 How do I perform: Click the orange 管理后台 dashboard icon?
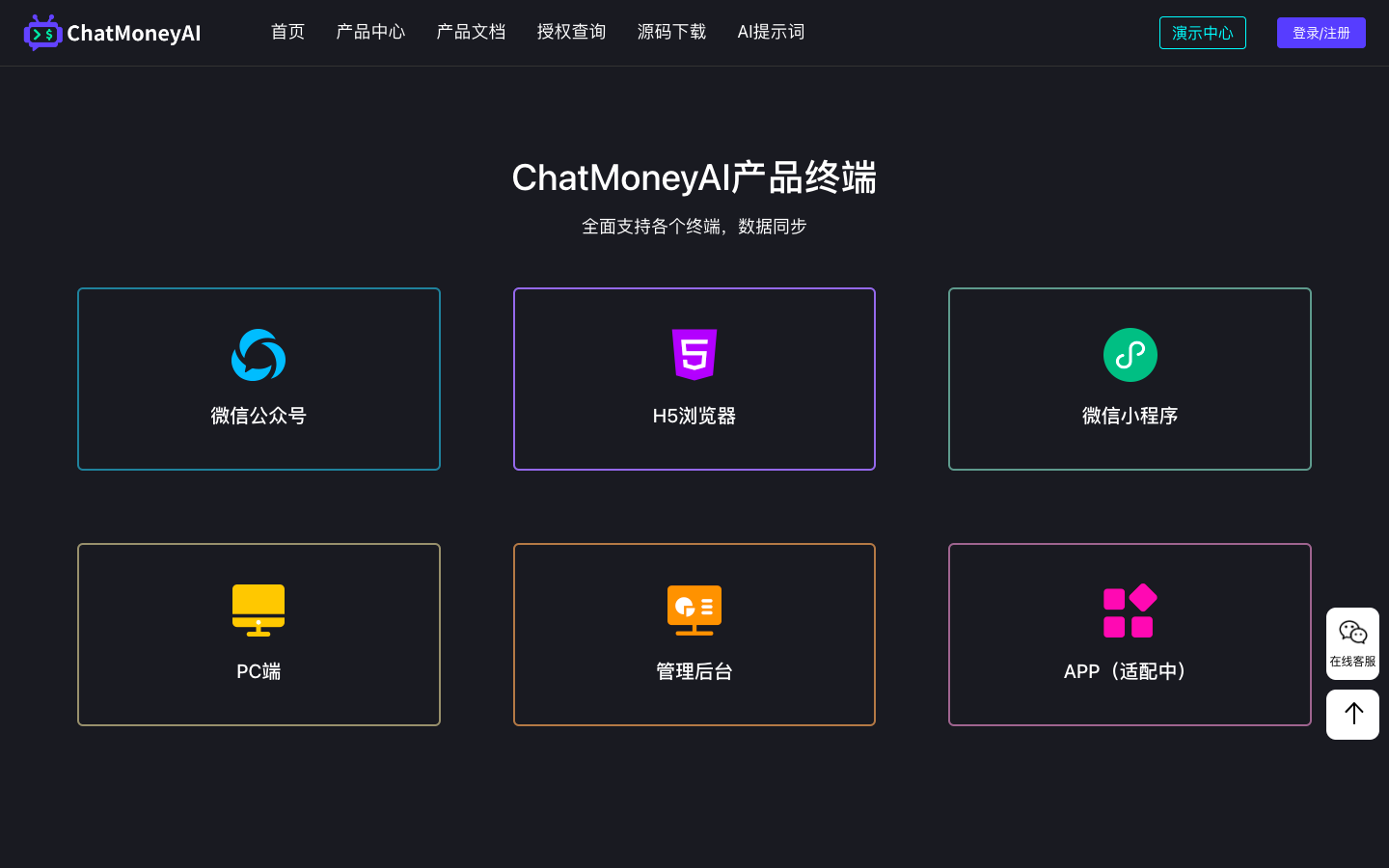click(694, 610)
